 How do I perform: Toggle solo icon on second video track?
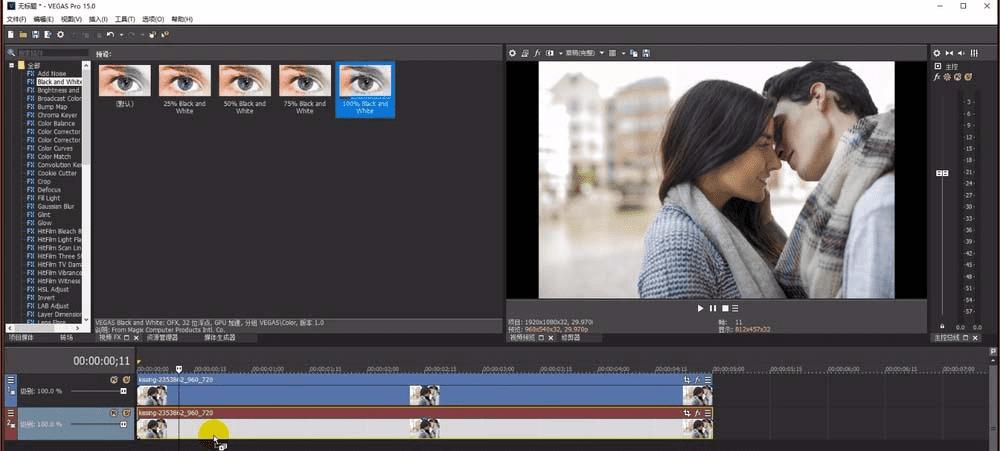click(126, 413)
